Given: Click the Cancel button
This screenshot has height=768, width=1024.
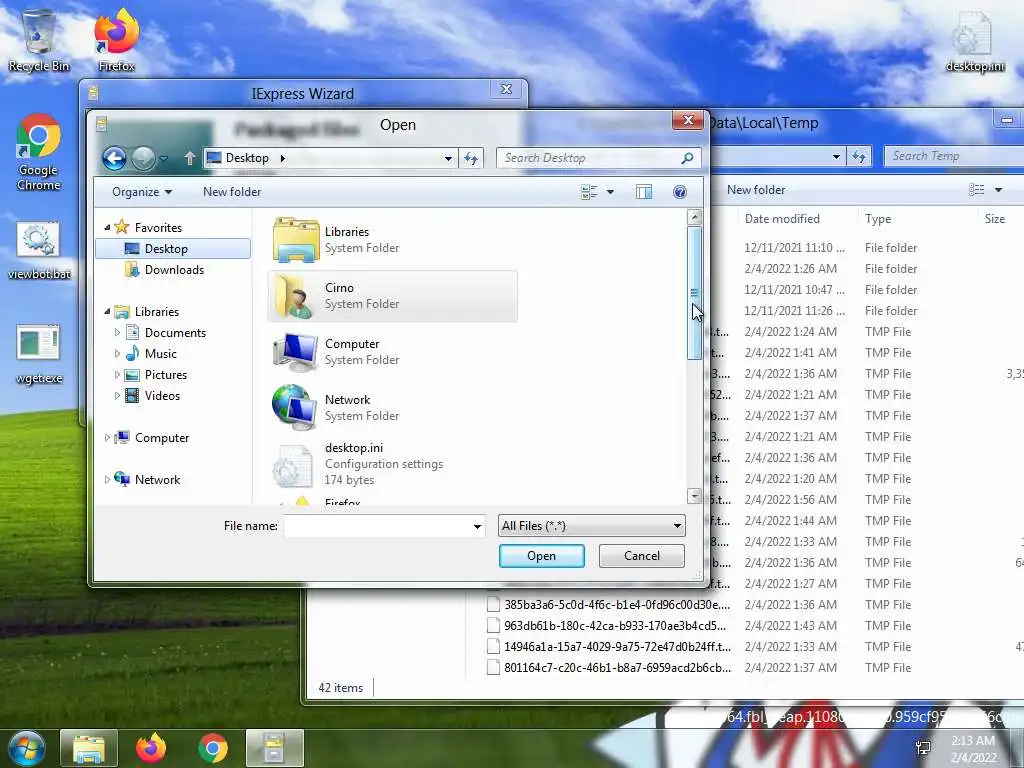Looking at the screenshot, I should point(641,556).
